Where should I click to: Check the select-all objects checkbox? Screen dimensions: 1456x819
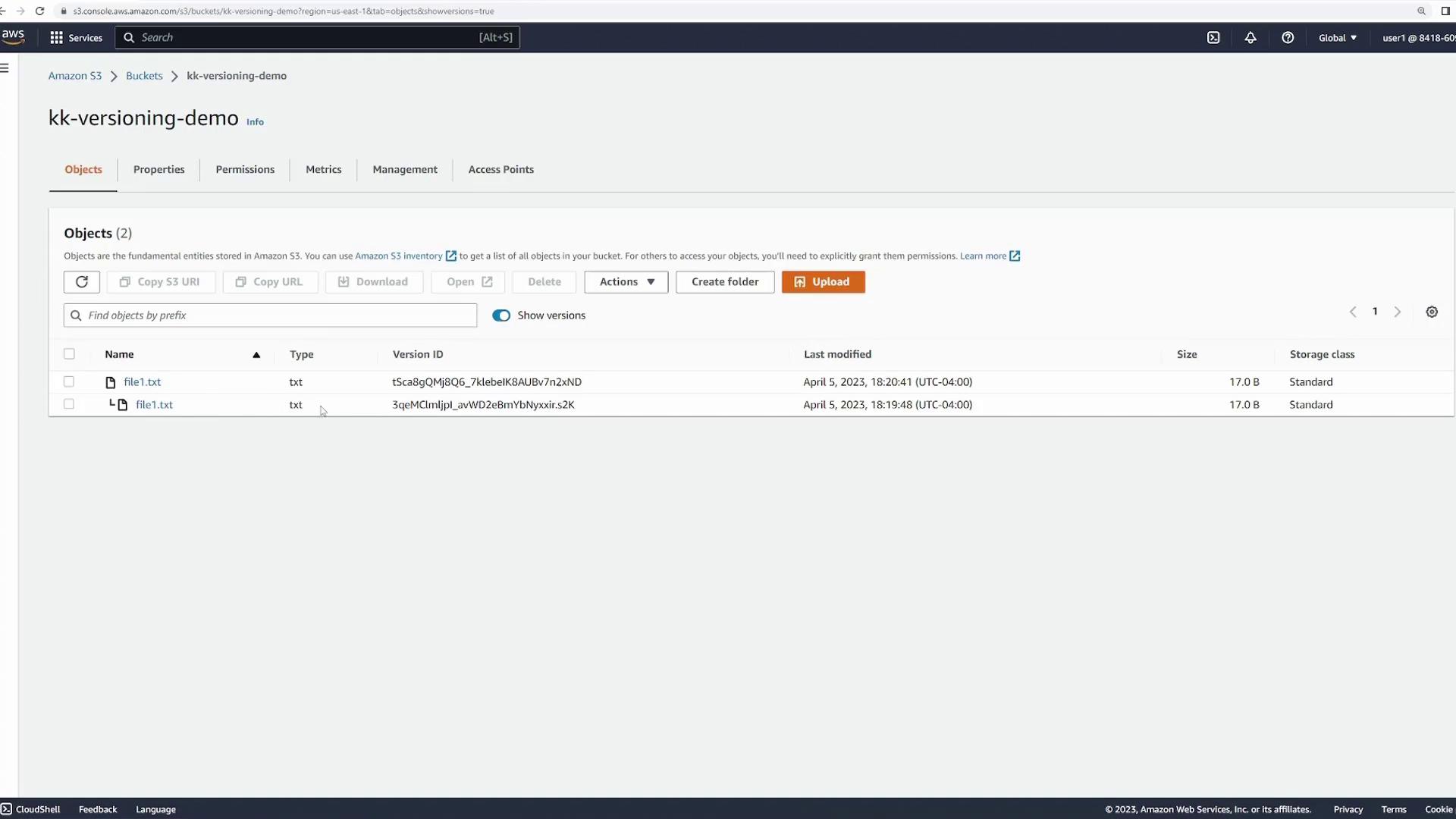(x=69, y=354)
